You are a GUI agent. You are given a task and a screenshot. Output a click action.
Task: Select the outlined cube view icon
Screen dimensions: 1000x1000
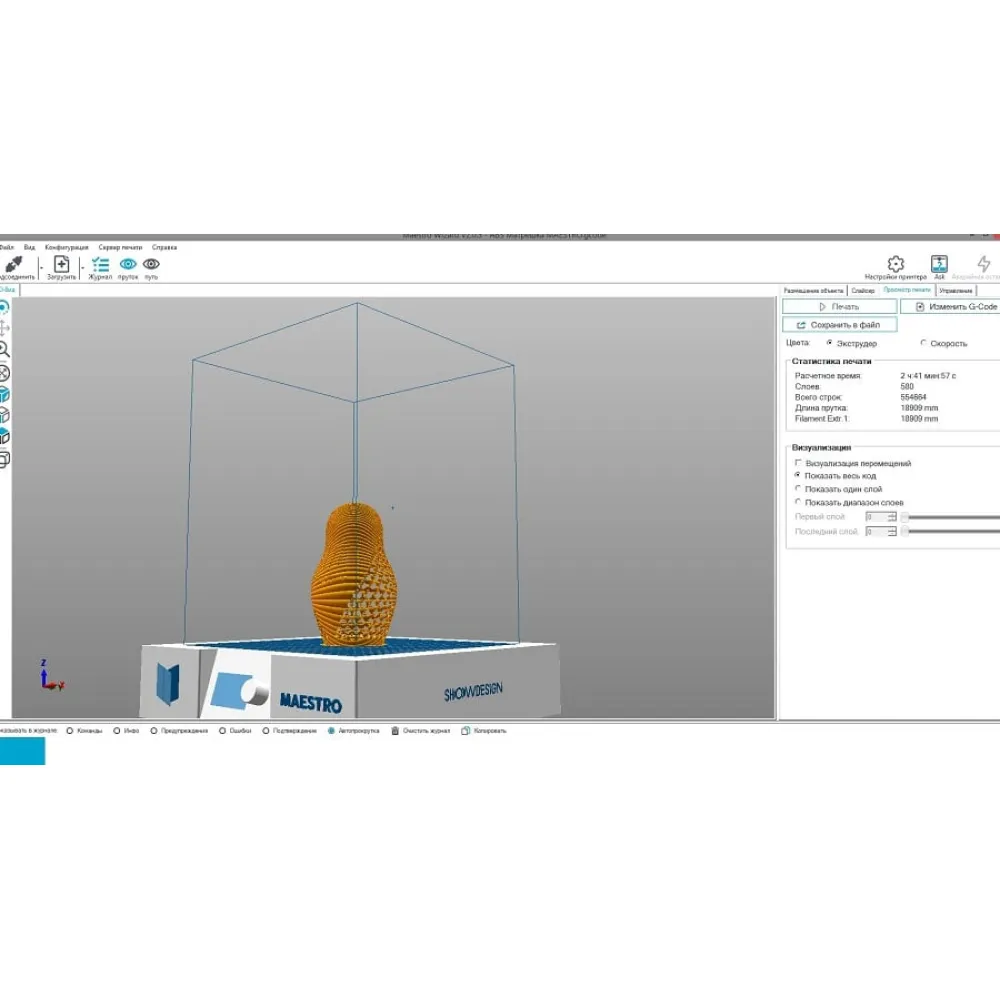coord(4,415)
